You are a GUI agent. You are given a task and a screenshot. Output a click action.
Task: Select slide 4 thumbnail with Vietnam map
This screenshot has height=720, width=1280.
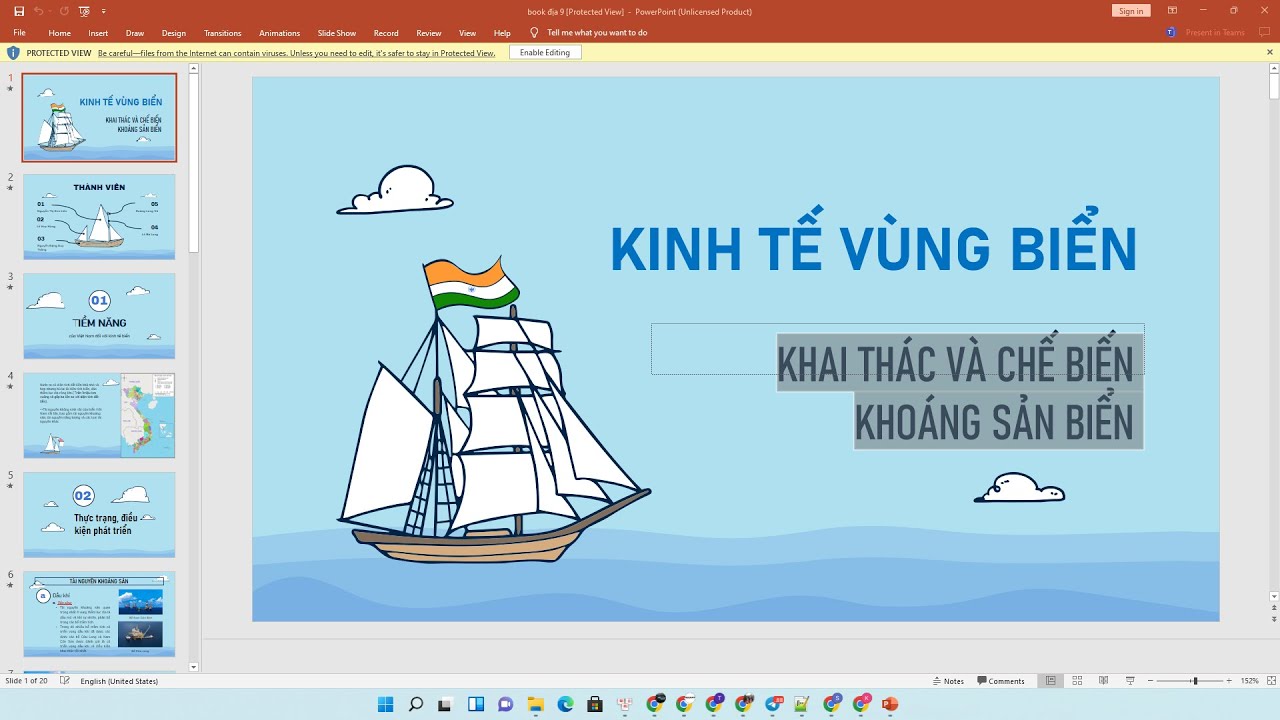(99, 415)
